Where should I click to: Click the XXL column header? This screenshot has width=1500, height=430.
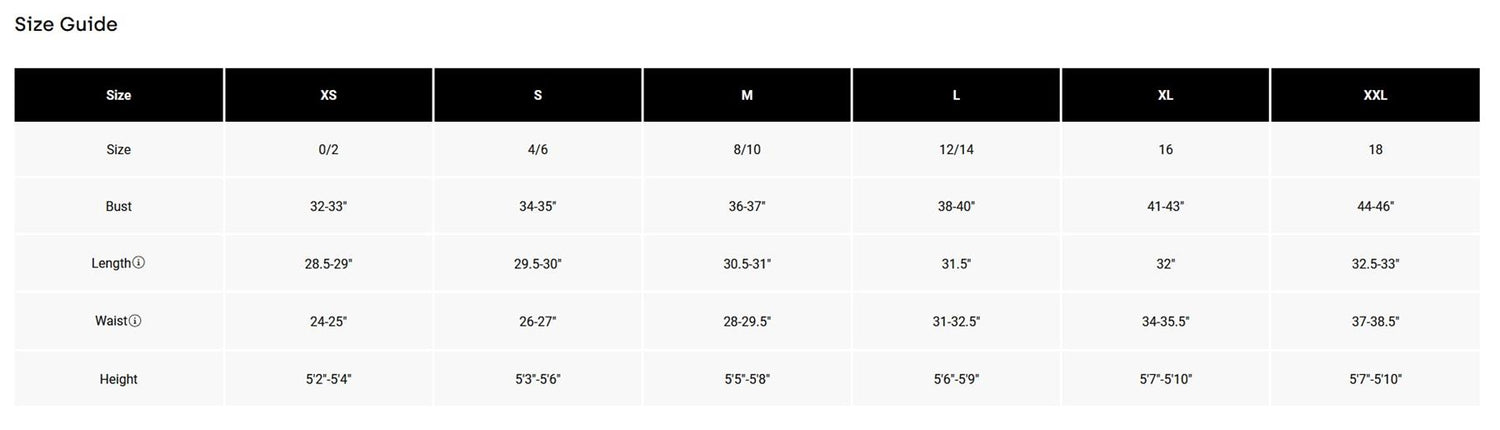tap(1375, 95)
